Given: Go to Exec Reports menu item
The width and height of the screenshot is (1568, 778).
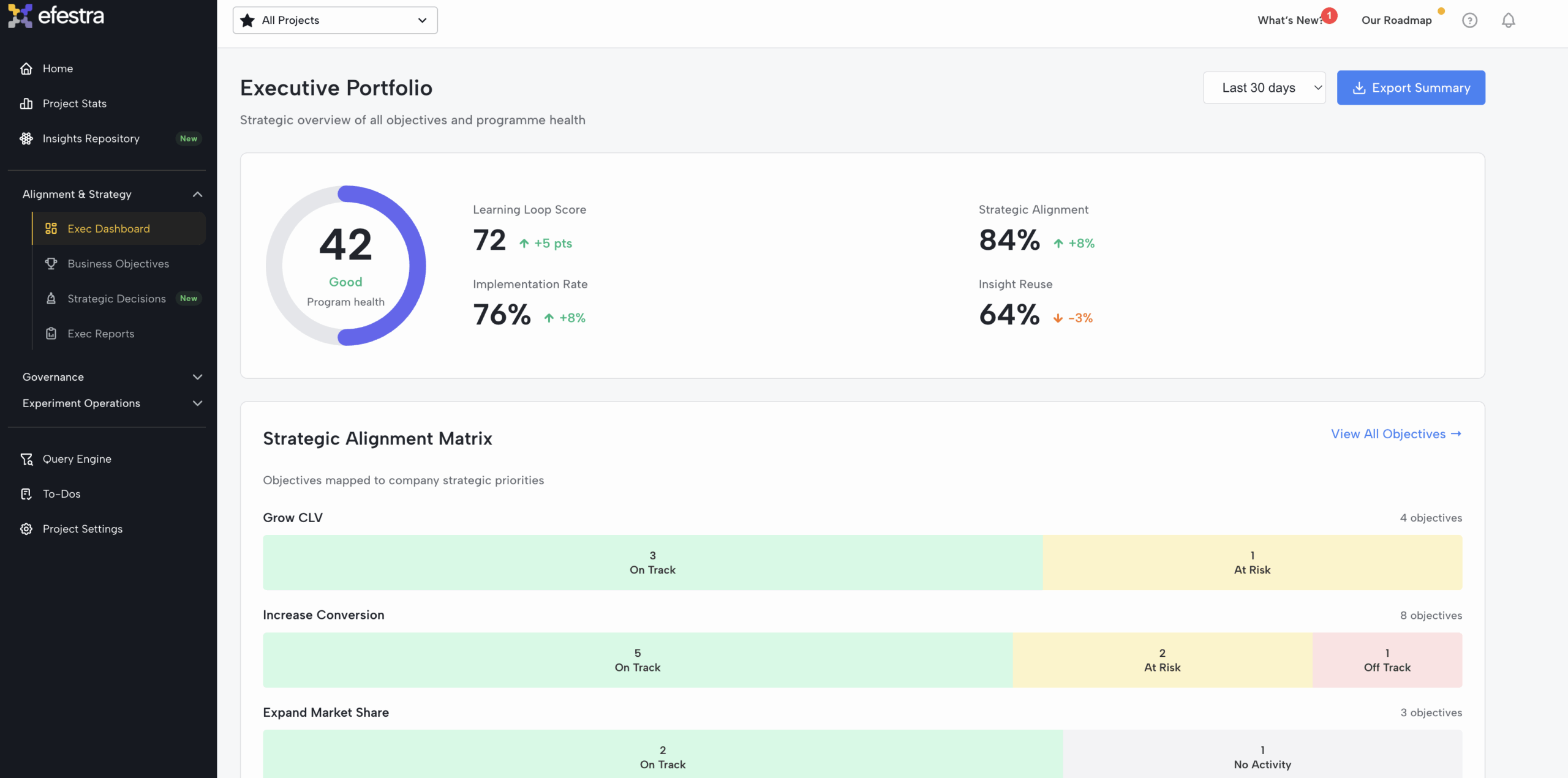Looking at the screenshot, I should click(101, 334).
